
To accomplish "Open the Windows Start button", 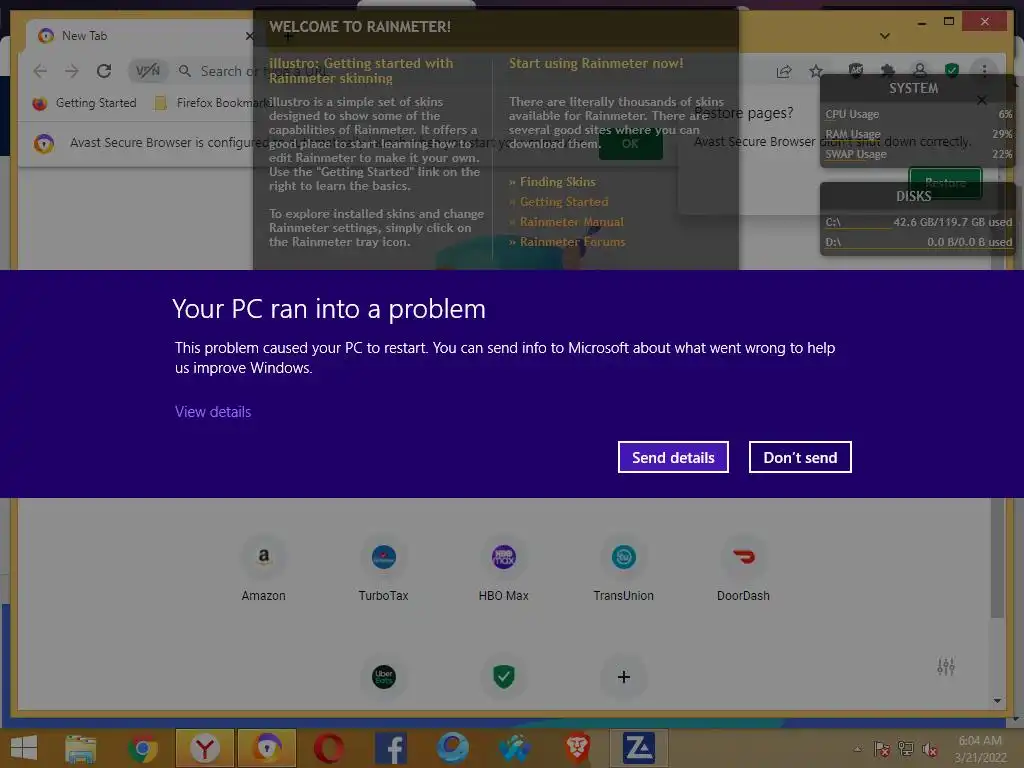I will pos(24,748).
